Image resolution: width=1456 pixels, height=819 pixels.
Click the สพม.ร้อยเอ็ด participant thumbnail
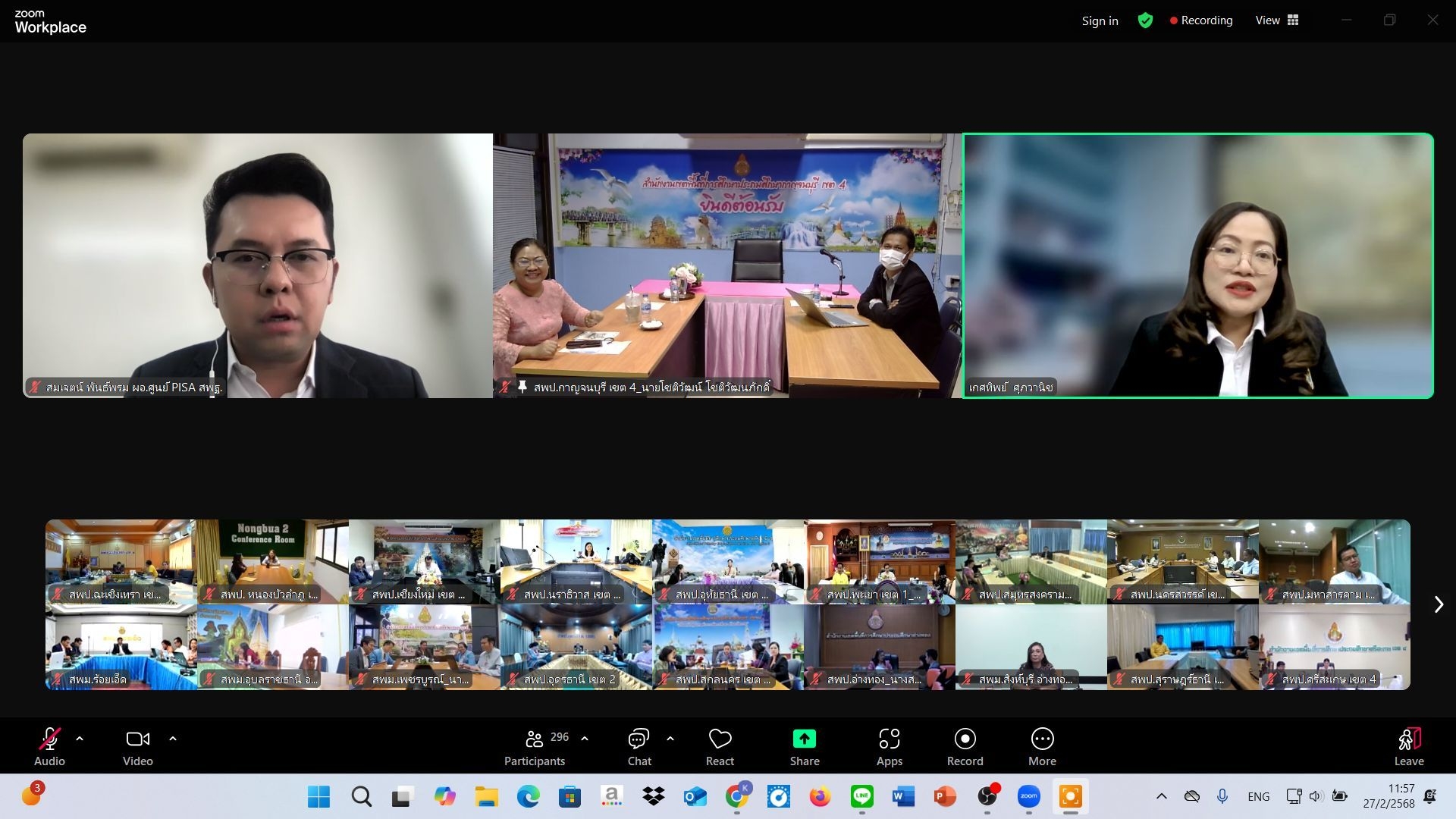pyautogui.click(x=121, y=647)
